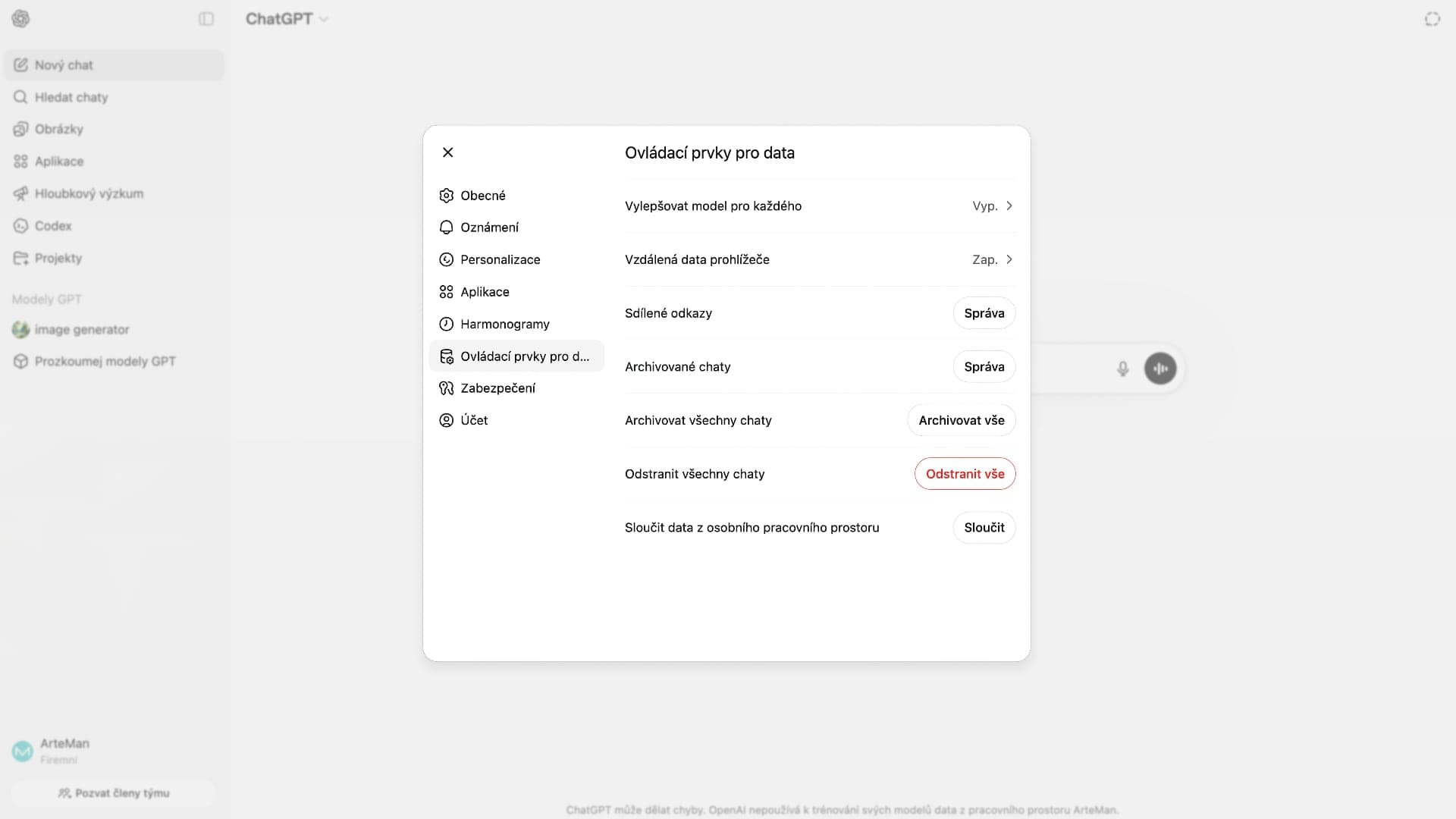Expand the ChatGPT model selector dropdown
The height and width of the screenshot is (819, 1456).
pos(287,19)
